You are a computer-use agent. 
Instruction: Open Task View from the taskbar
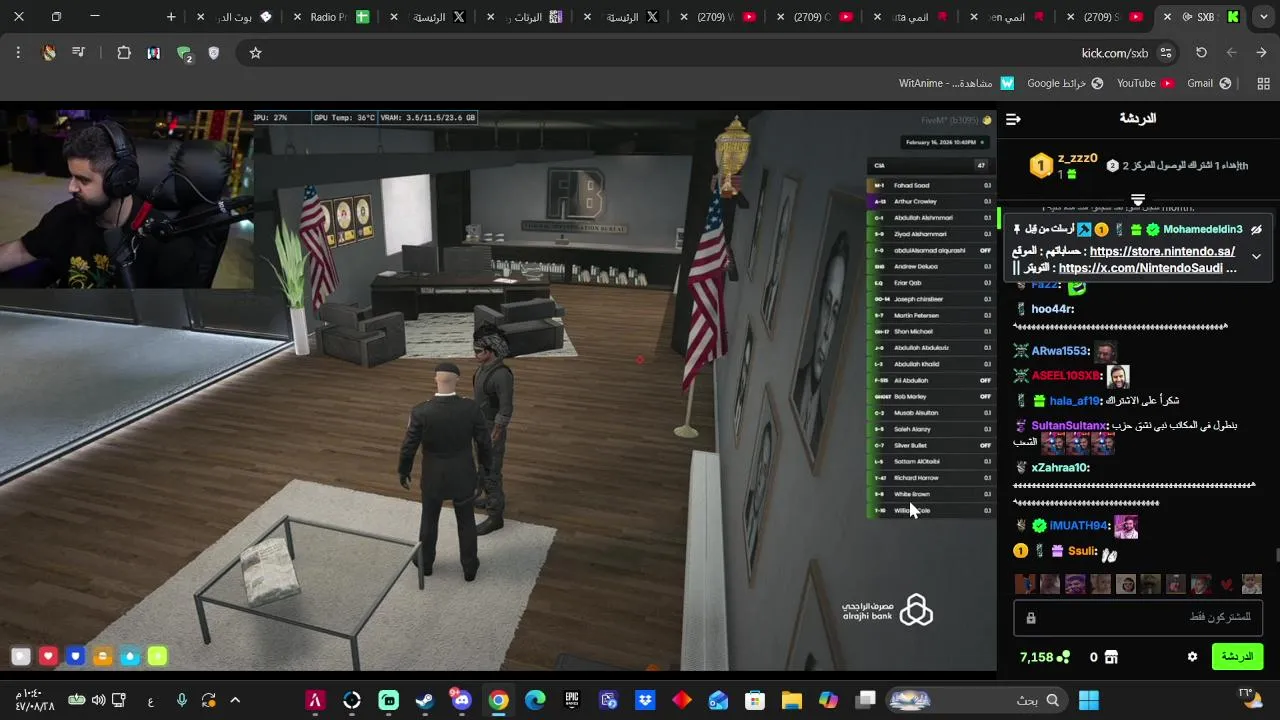(x=866, y=700)
